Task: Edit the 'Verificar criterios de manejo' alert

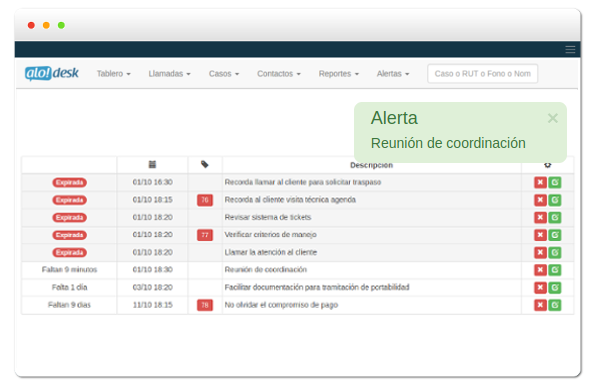Action: point(555,235)
